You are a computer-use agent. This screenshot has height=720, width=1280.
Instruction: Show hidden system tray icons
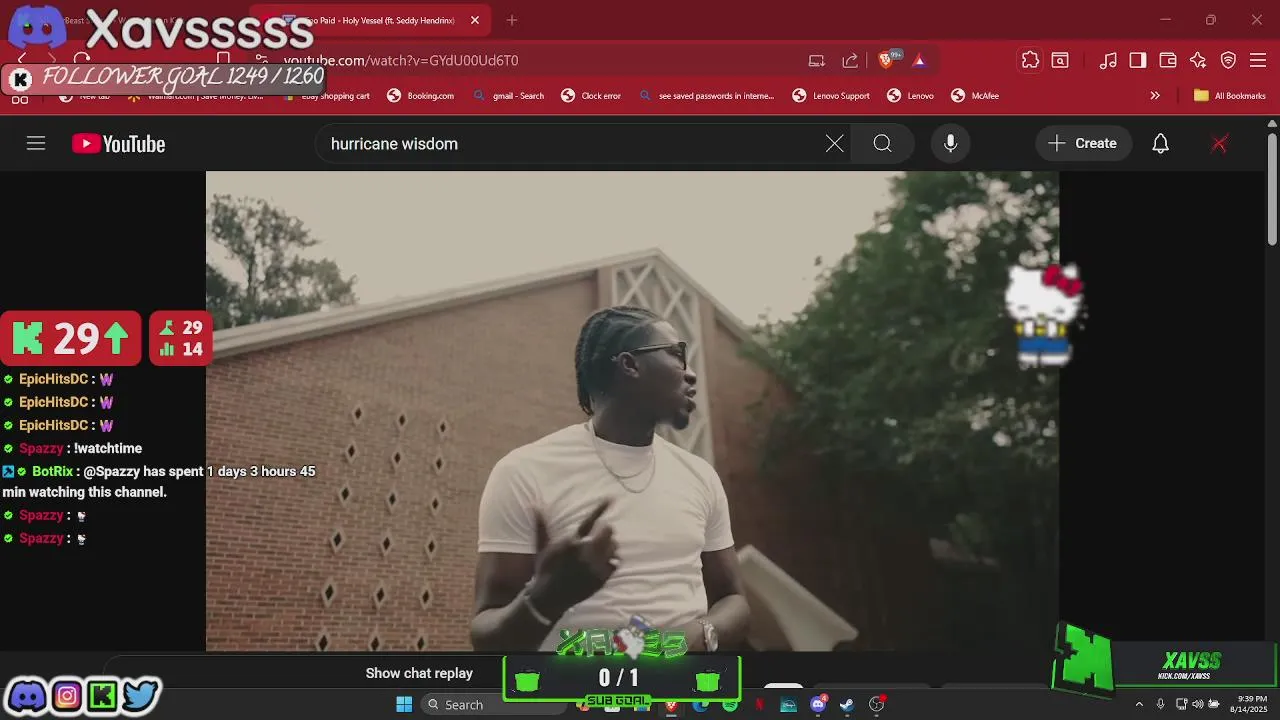(x=1139, y=705)
